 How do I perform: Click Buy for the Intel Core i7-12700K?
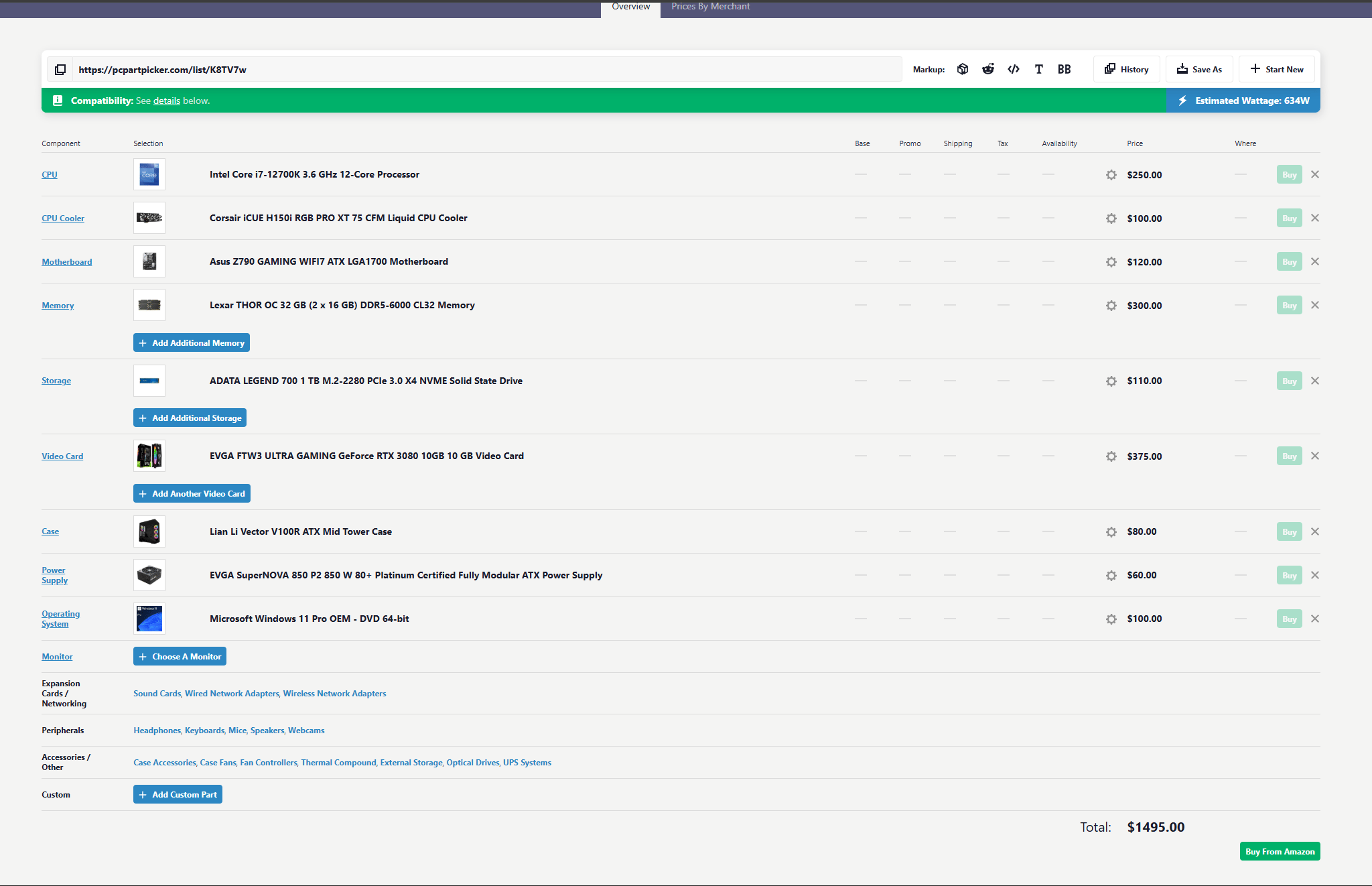1290,175
